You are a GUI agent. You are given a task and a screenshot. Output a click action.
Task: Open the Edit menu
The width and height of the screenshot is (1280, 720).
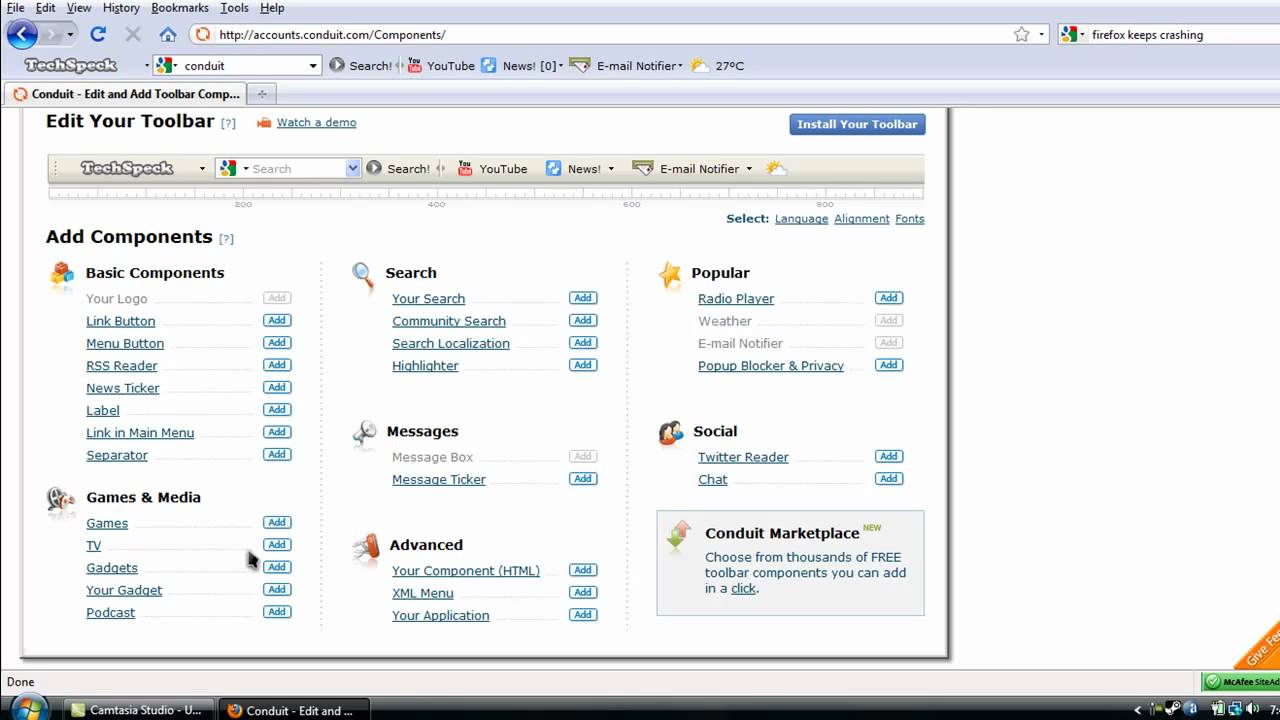point(45,8)
